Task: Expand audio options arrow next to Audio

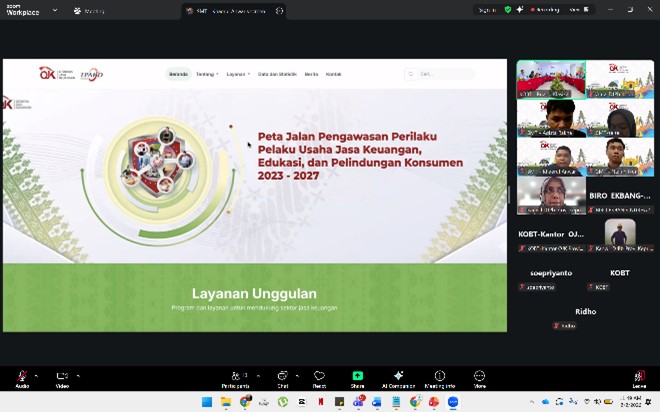Action: pyautogui.click(x=38, y=376)
